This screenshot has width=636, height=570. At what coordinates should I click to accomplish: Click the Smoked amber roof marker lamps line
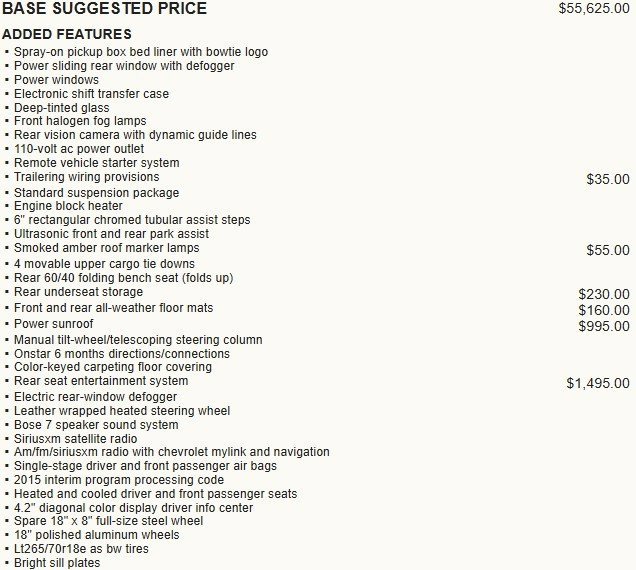(x=106, y=248)
